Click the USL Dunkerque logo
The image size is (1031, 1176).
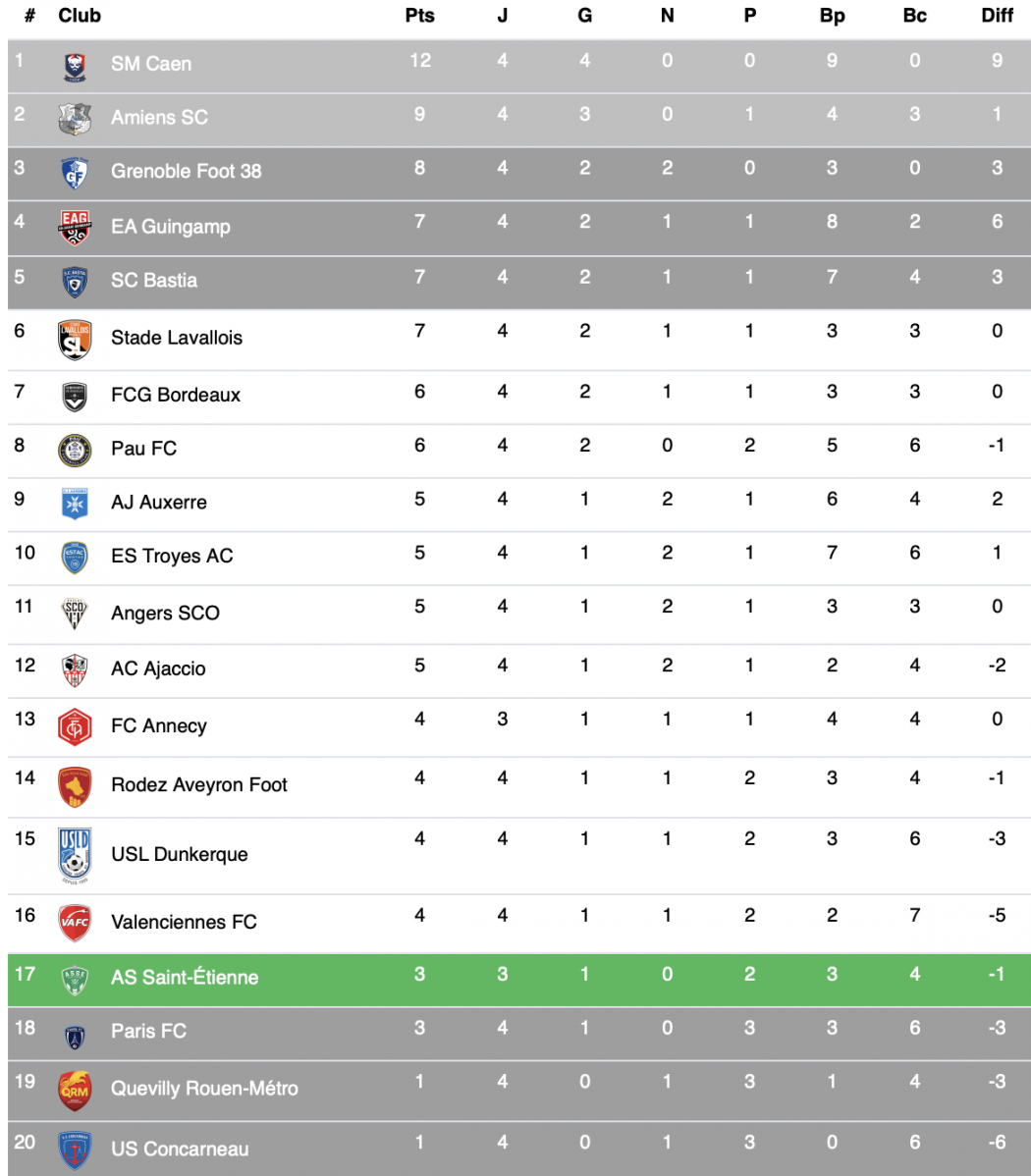point(75,855)
